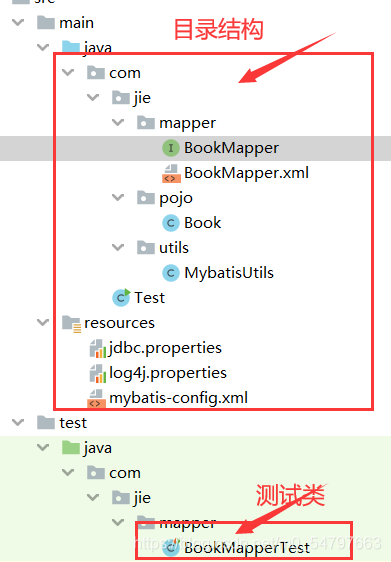The height and width of the screenshot is (562, 391).
Task: Click the jie package icon under main
Action: (x=121, y=97)
